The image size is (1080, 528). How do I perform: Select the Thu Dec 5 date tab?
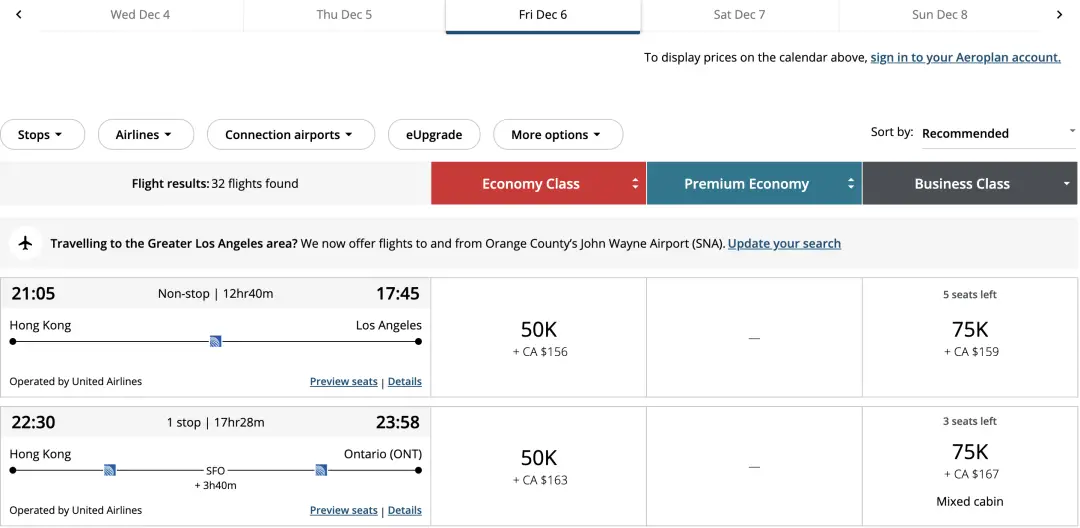[343, 15]
